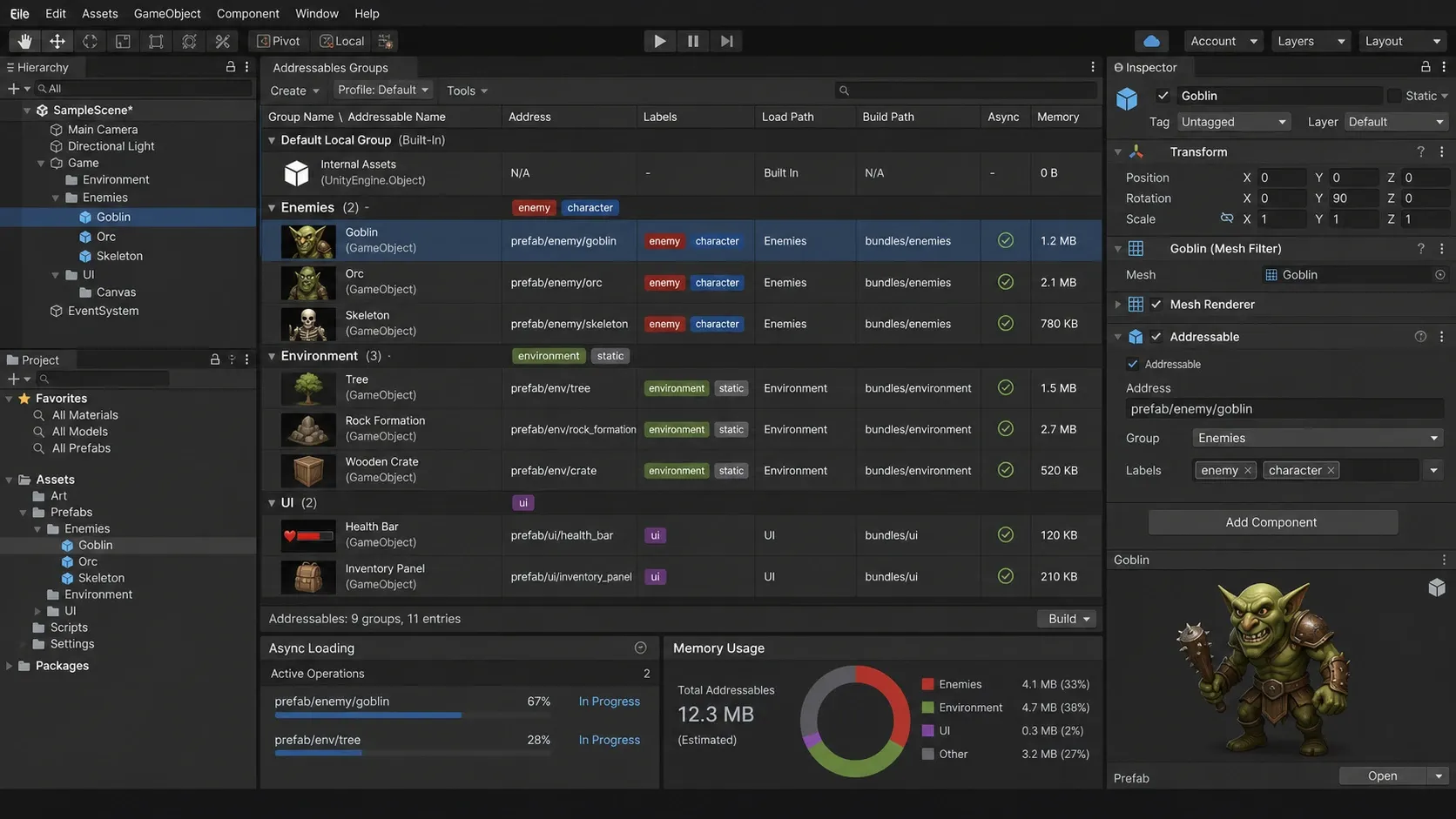Open the Profile: Default dropdown

click(x=383, y=90)
